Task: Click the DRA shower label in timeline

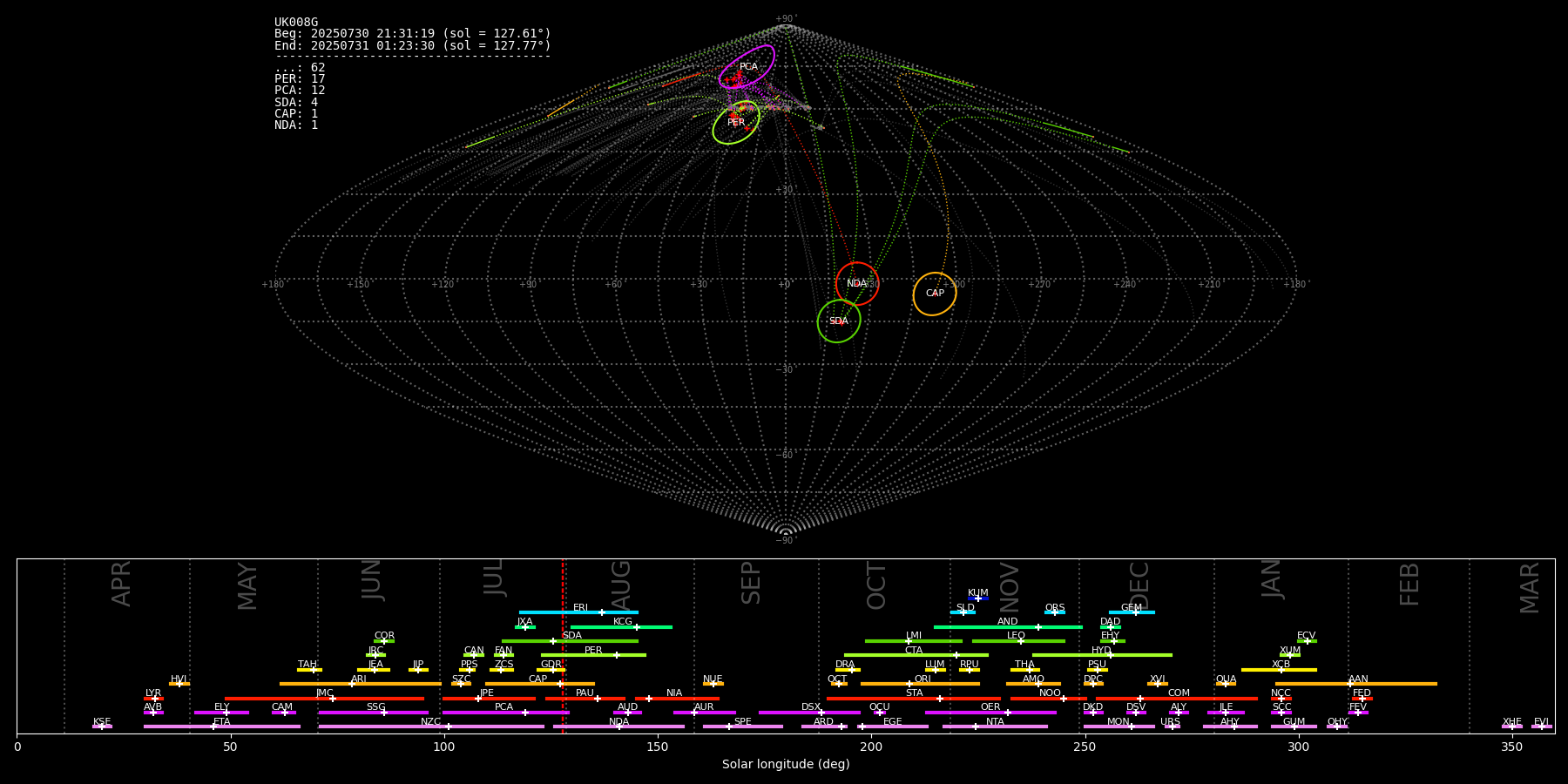Action: point(845,664)
